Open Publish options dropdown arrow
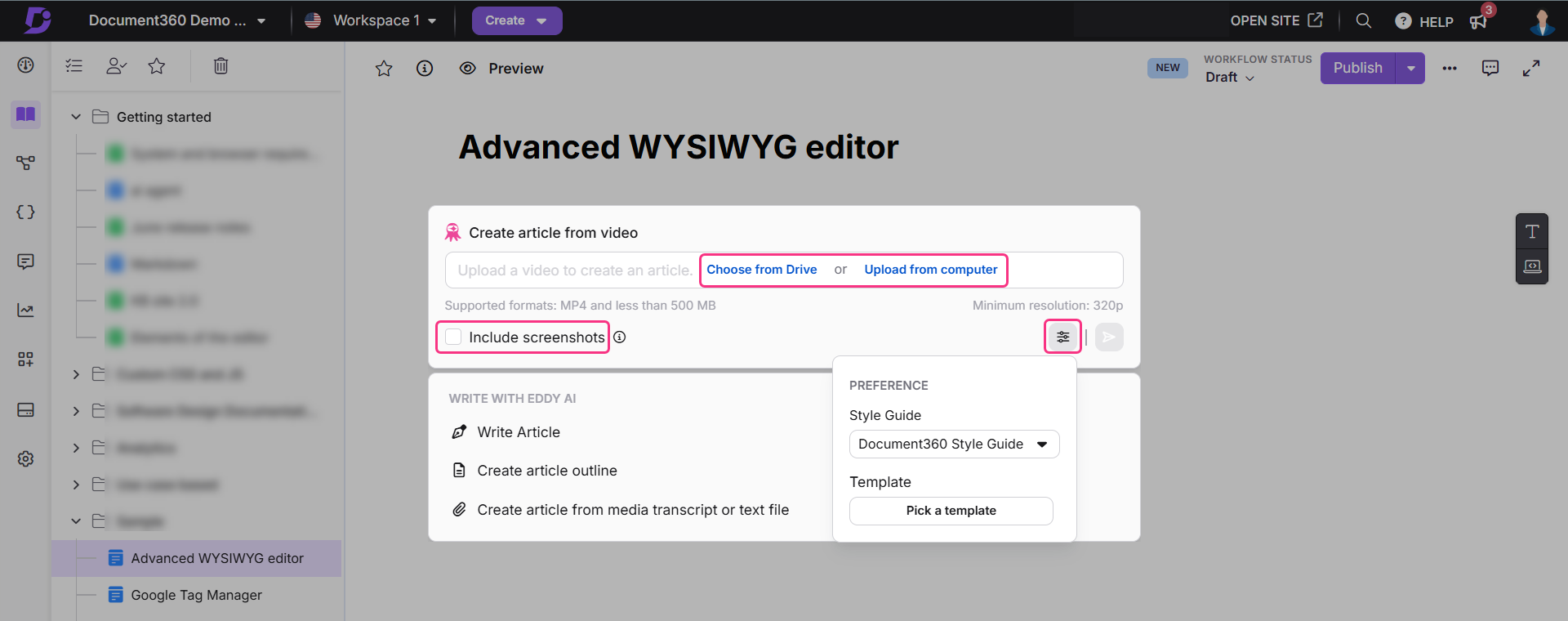 coord(1410,68)
